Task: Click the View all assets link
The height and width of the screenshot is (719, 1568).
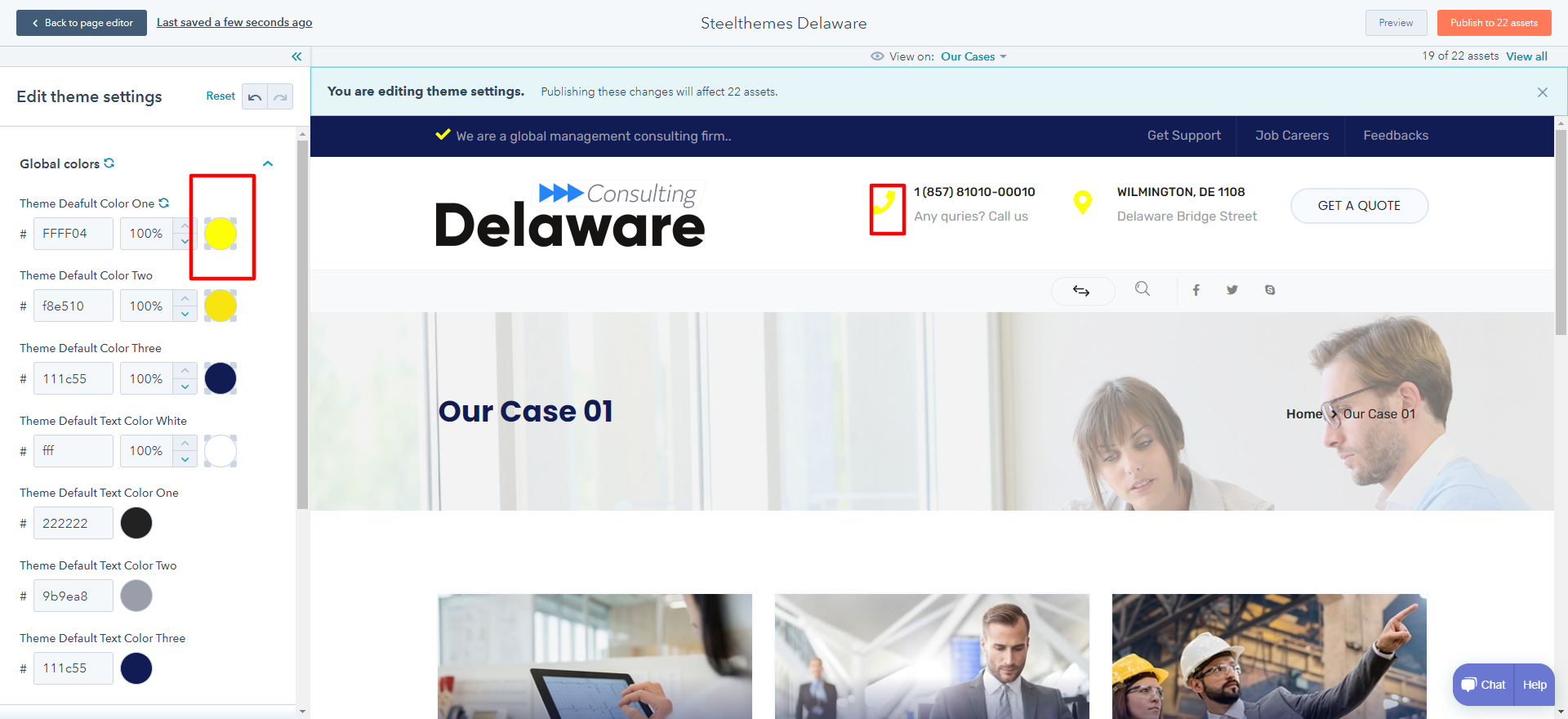Action: point(1526,56)
